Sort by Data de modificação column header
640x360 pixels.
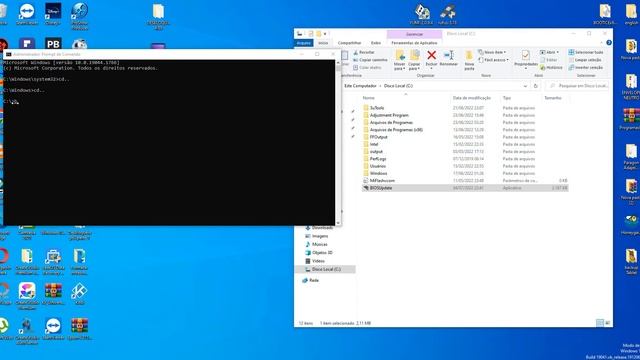coord(471,98)
